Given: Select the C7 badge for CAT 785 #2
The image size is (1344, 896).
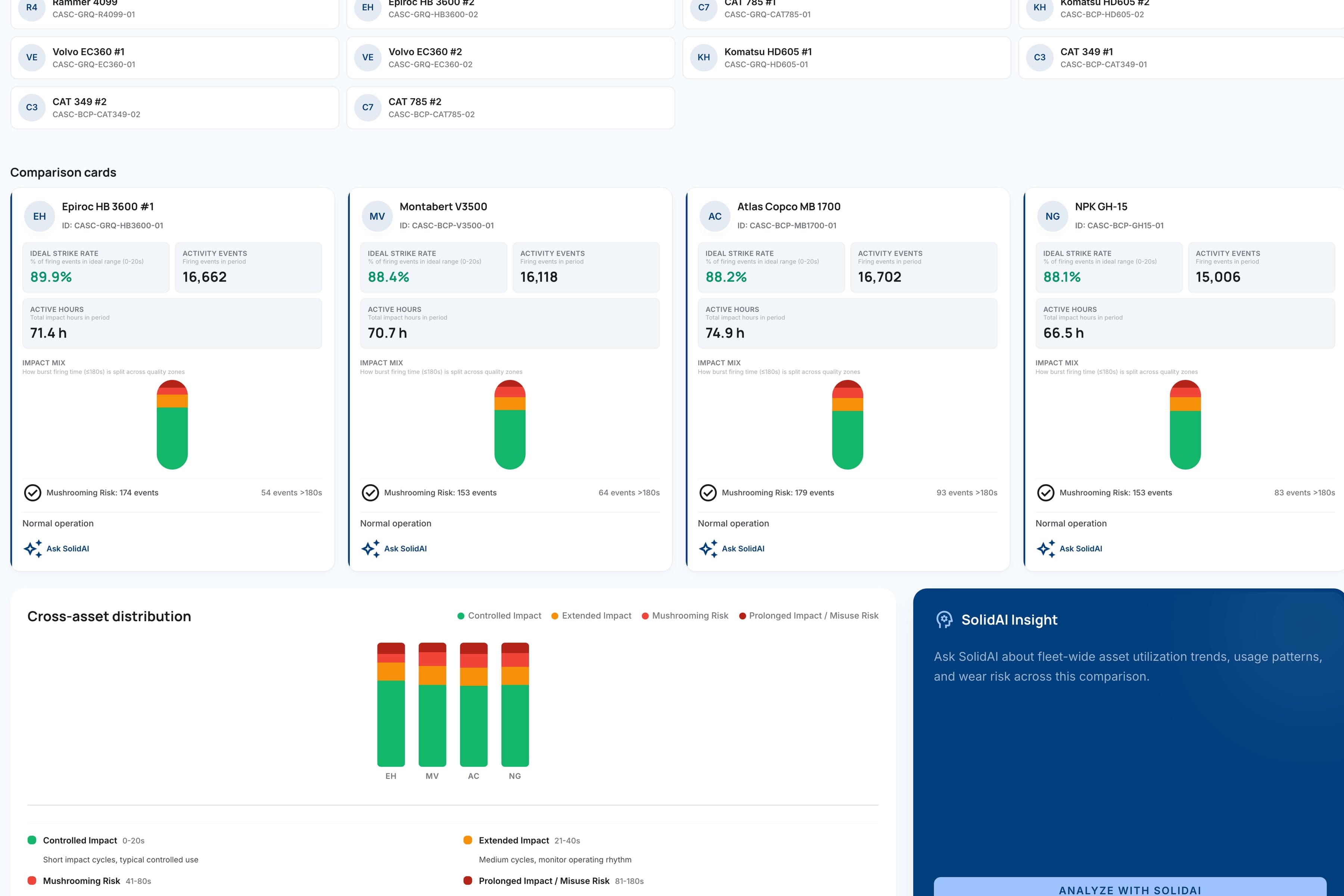Looking at the screenshot, I should (x=368, y=108).
